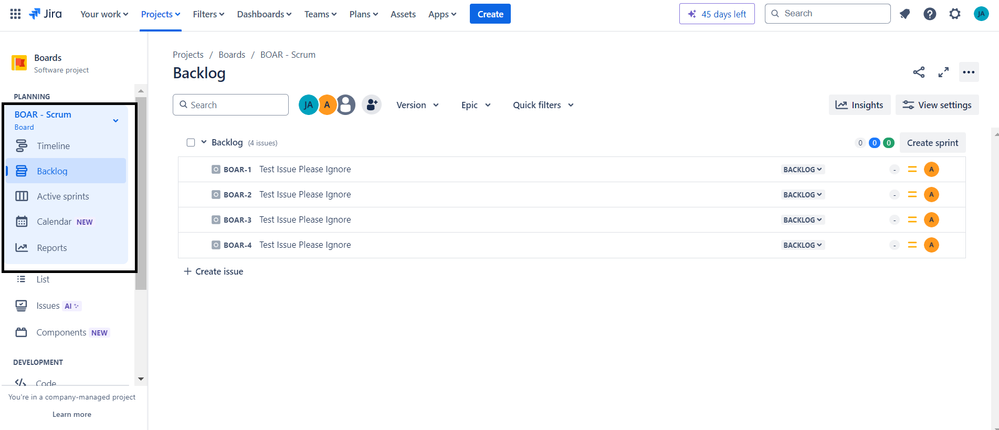Open the Filters menu

tap(208, 14)
